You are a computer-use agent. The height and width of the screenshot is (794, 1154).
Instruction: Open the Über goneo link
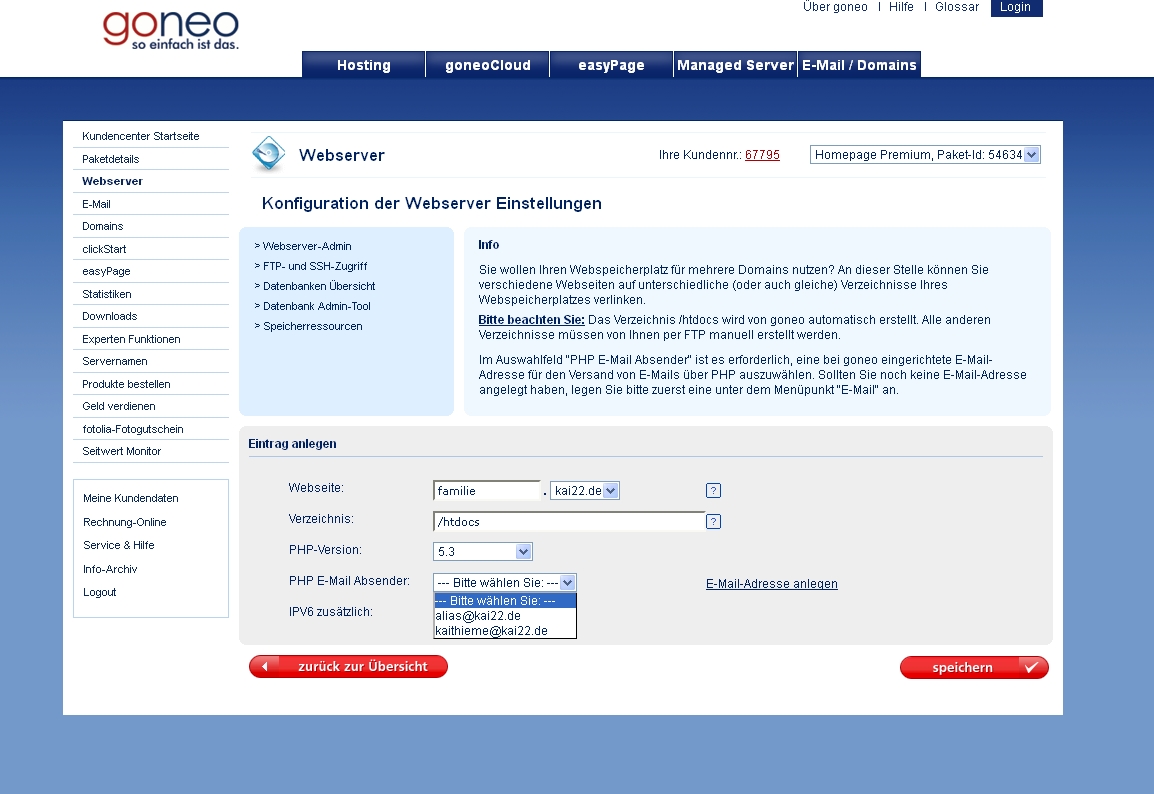[x=835, y=7]
